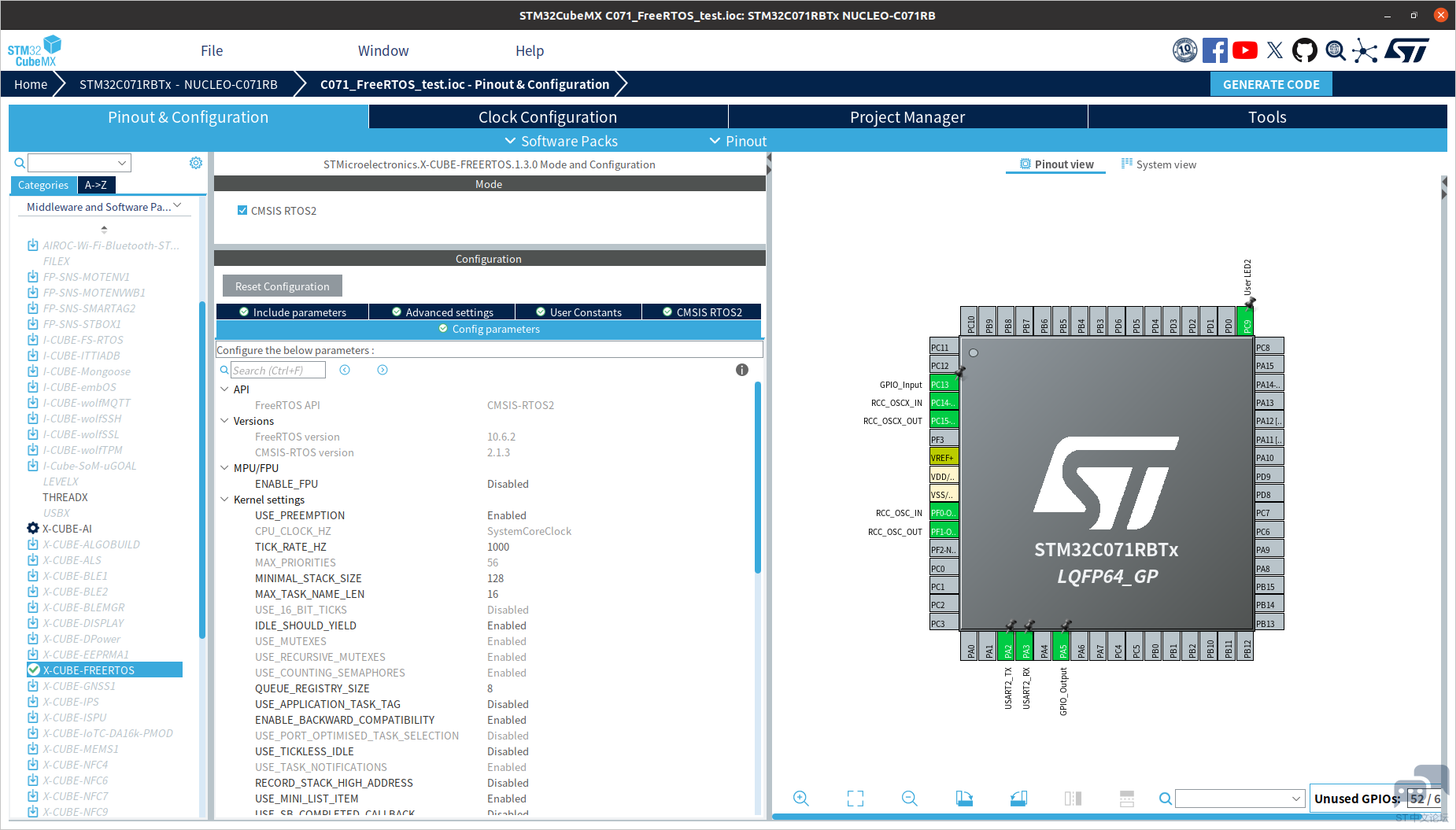This screenshot has width=1456, height=830.
Task: Go to previous parameter search result
Action: pos(345,370)
